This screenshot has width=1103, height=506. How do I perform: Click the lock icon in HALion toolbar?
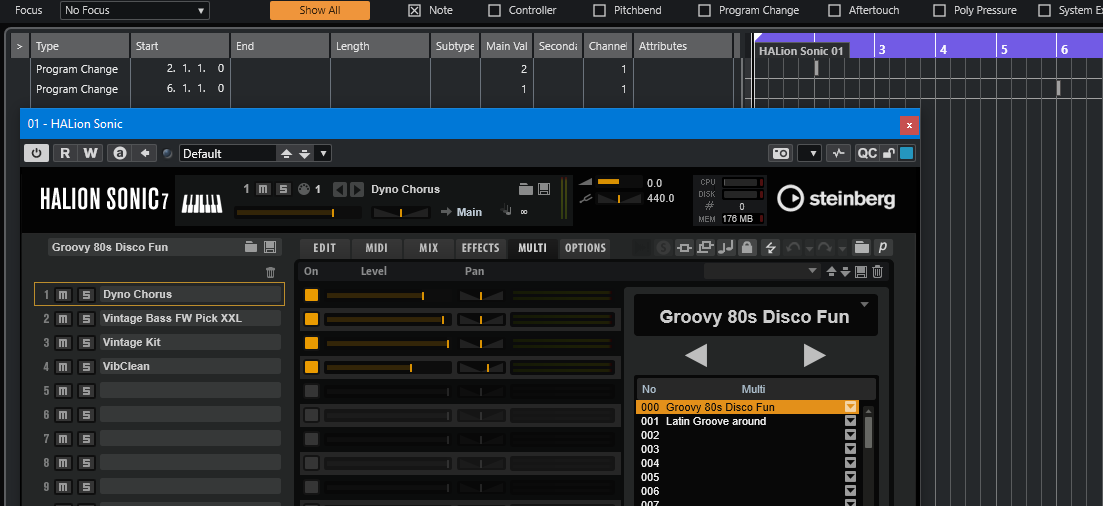(748, 248)
